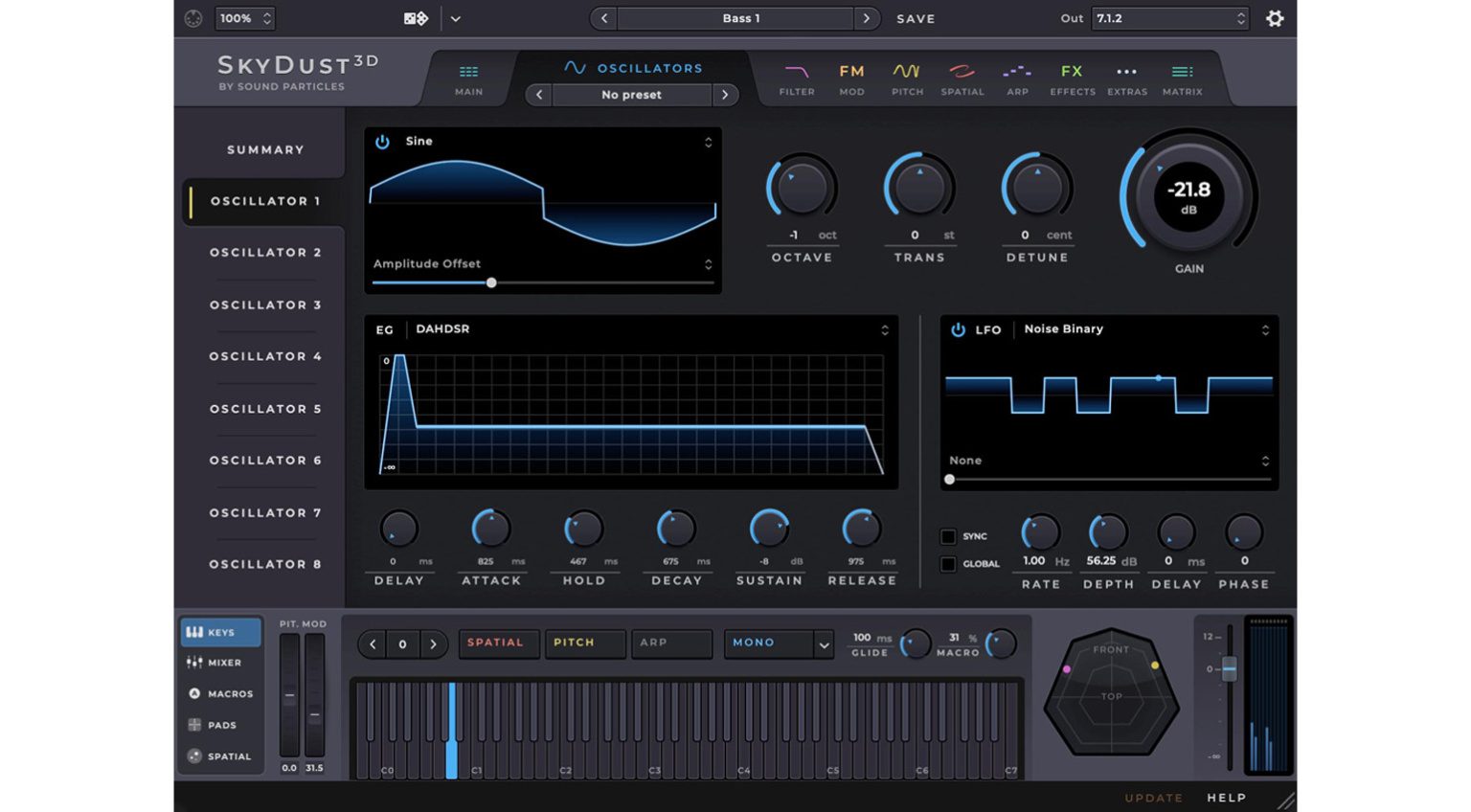Click the Arp icon

click(x=1017, y=77)
